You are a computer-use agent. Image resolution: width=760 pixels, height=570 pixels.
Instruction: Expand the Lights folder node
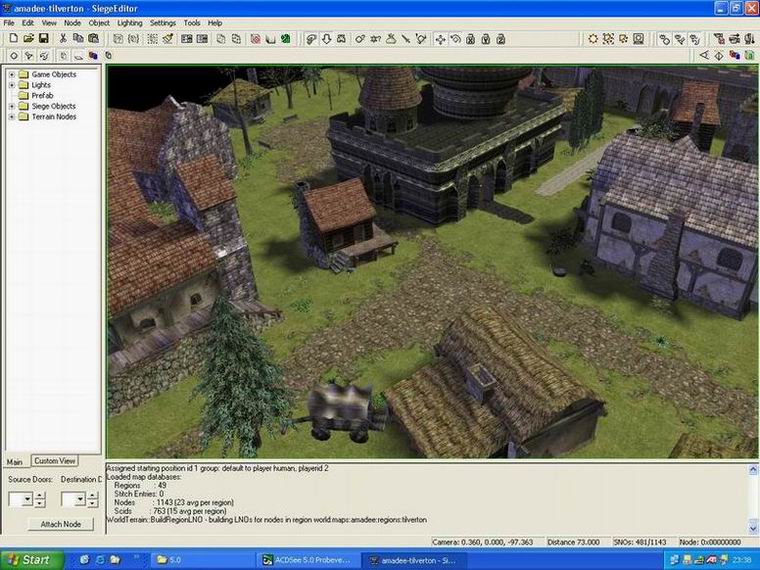[x=12, y=85]
